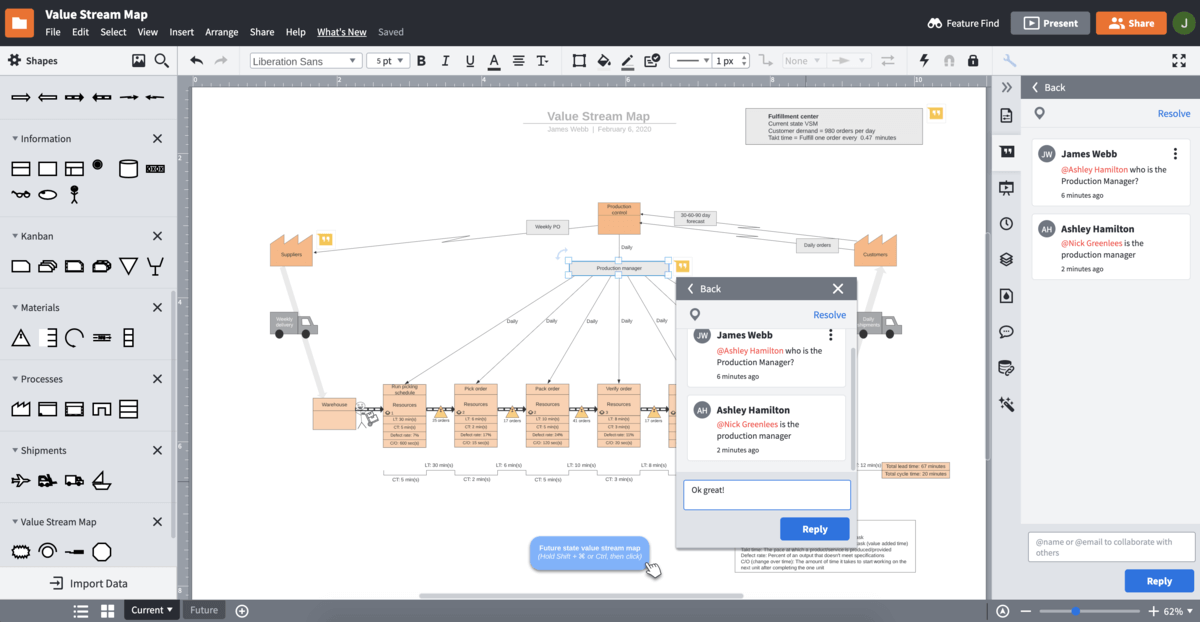Open the Liberation Sans font dropdown
The image size is (1200, 622).
coord(305,61)
